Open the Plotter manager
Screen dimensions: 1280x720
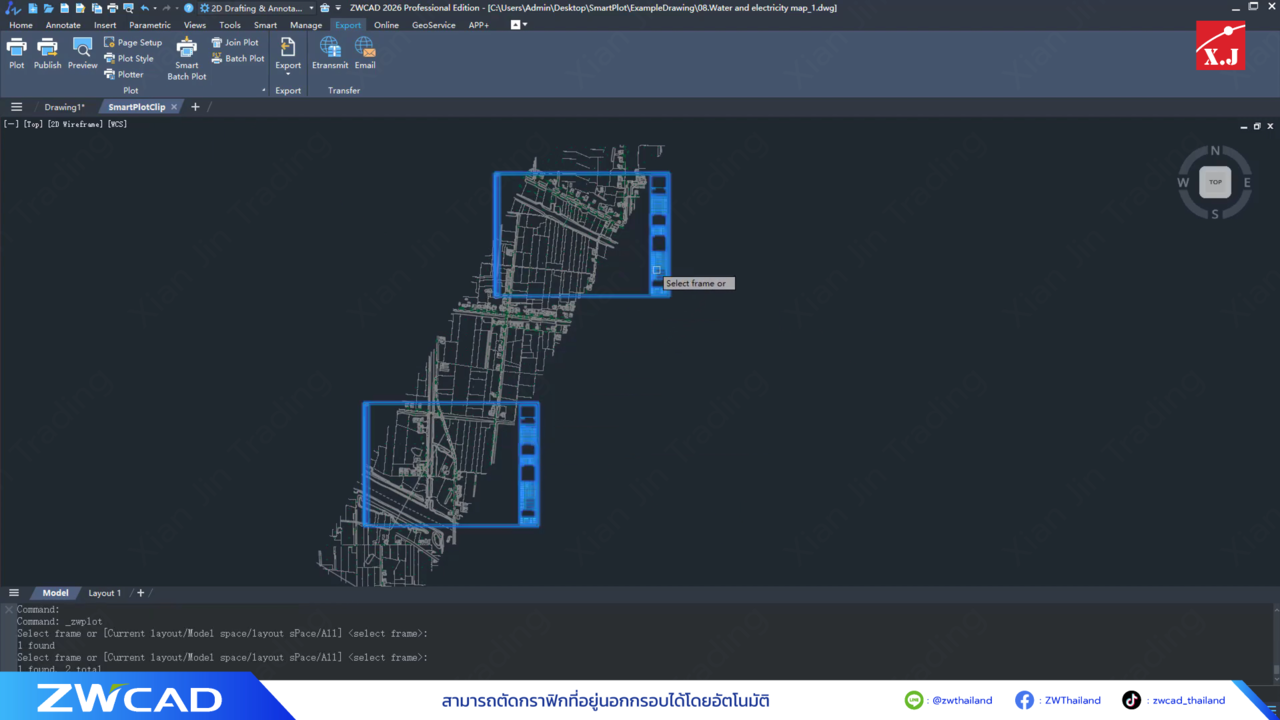coord(124,75)
